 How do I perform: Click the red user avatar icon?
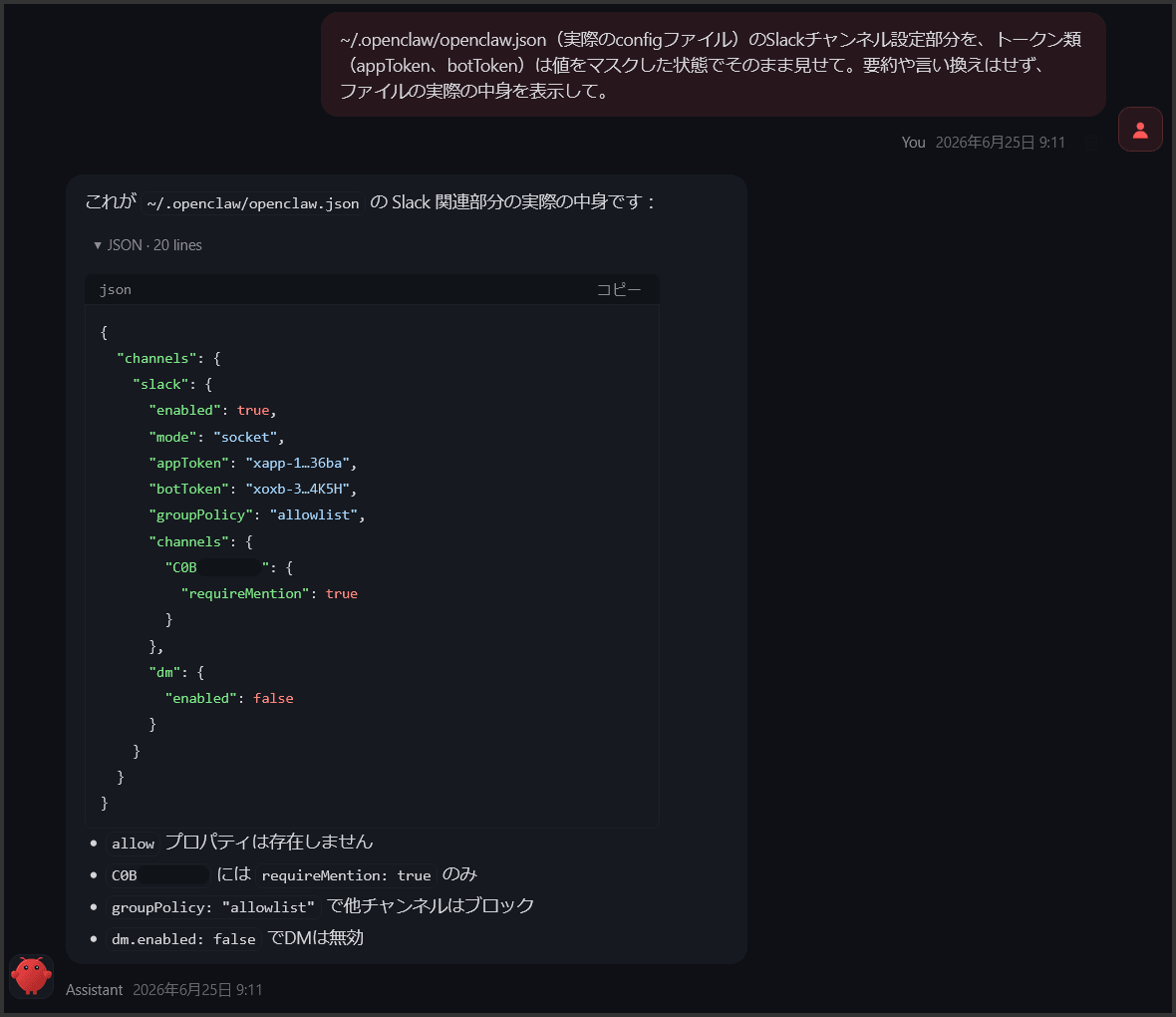1140,129
